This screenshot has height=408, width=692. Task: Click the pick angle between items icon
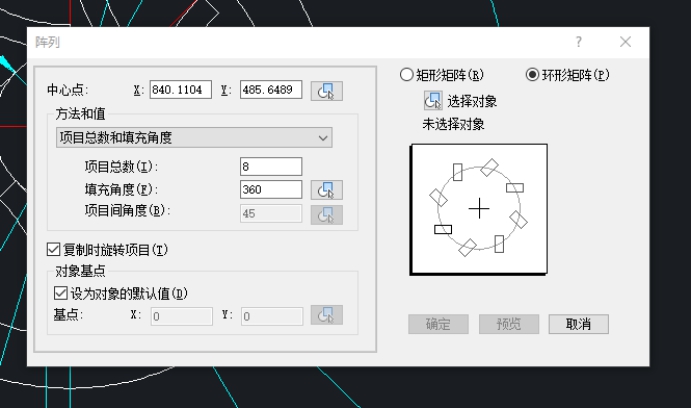326,213
